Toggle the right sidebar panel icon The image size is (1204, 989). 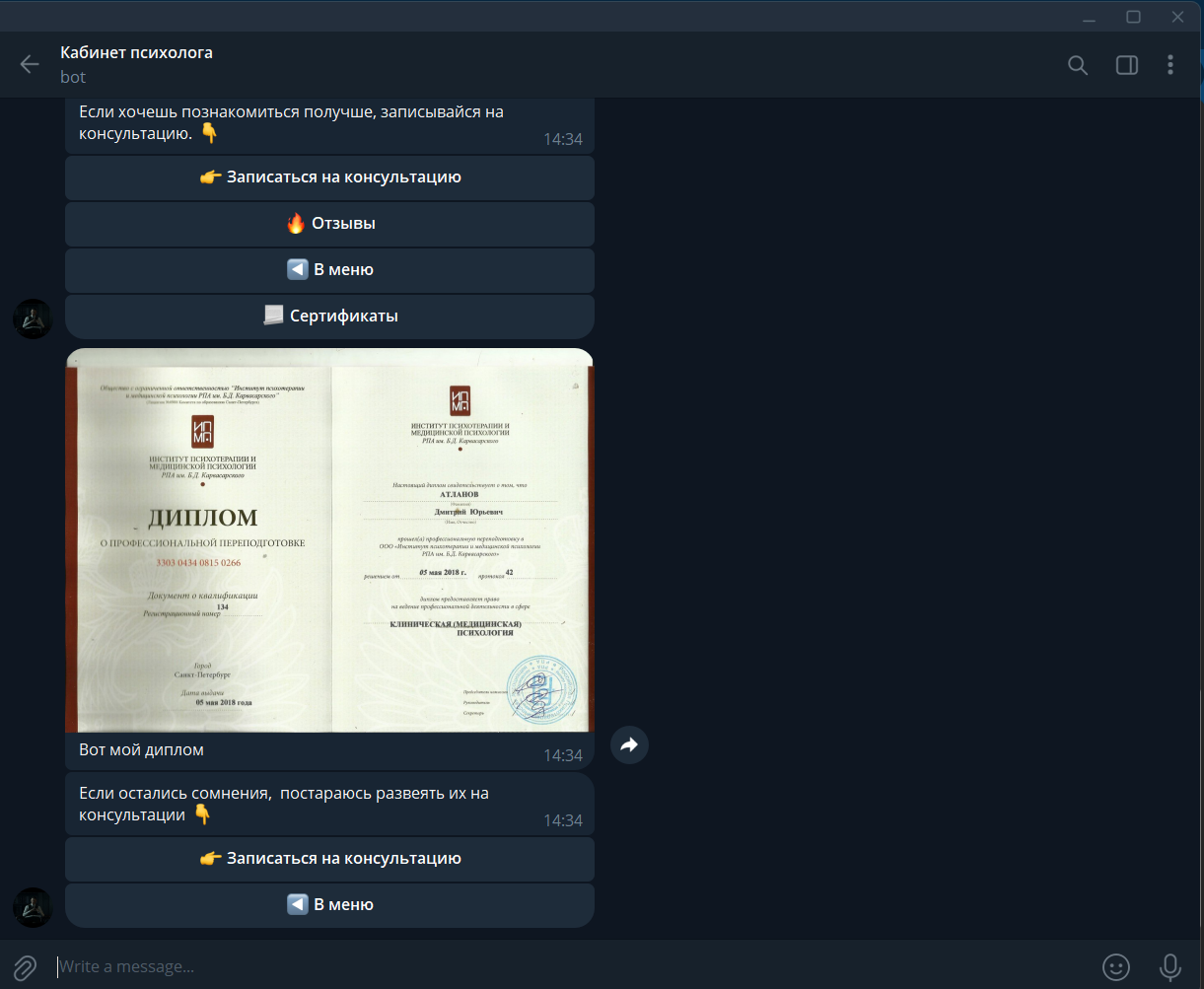point(1126,65)
